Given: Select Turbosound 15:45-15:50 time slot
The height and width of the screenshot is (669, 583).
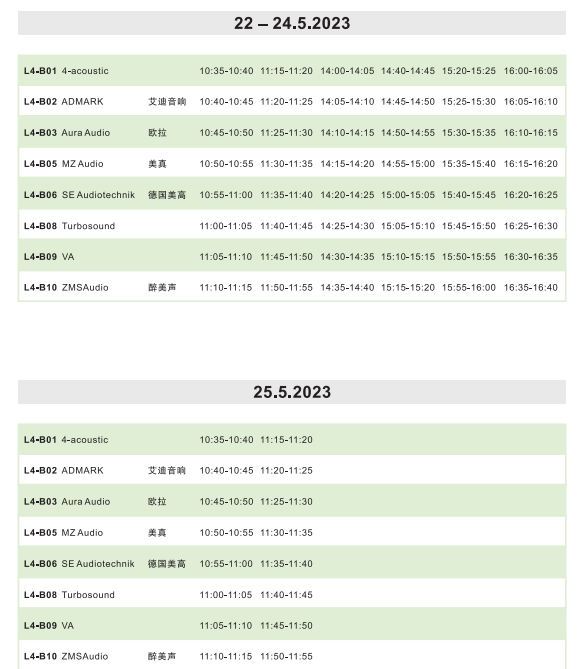Looking at the screenshot, I should (469, 226).
